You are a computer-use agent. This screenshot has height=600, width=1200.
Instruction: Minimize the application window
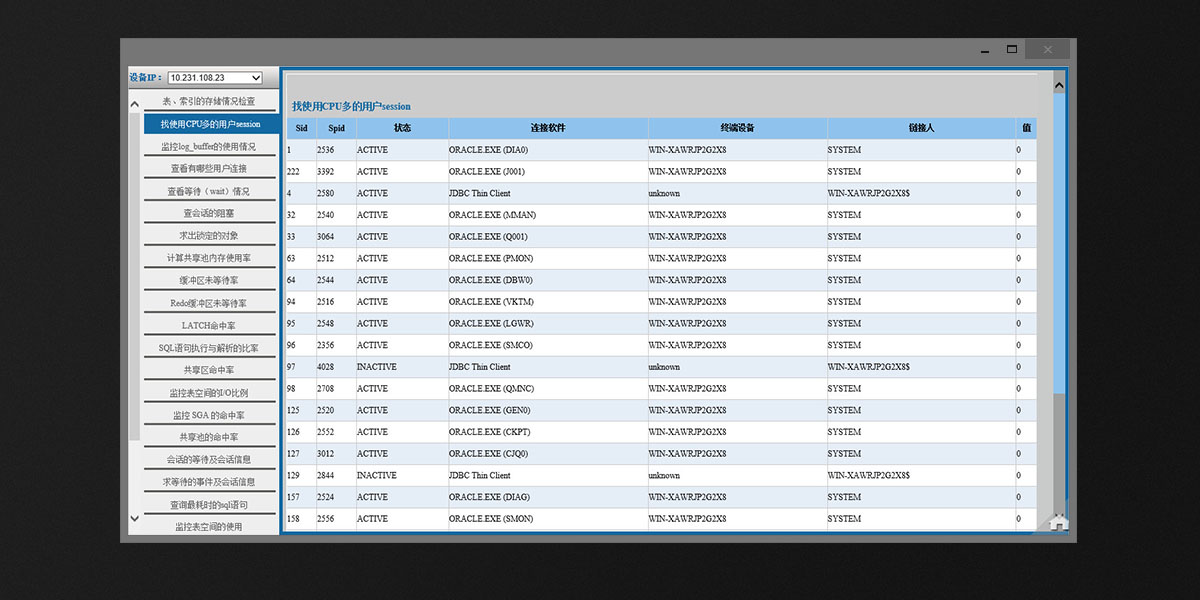click(985, 50)
